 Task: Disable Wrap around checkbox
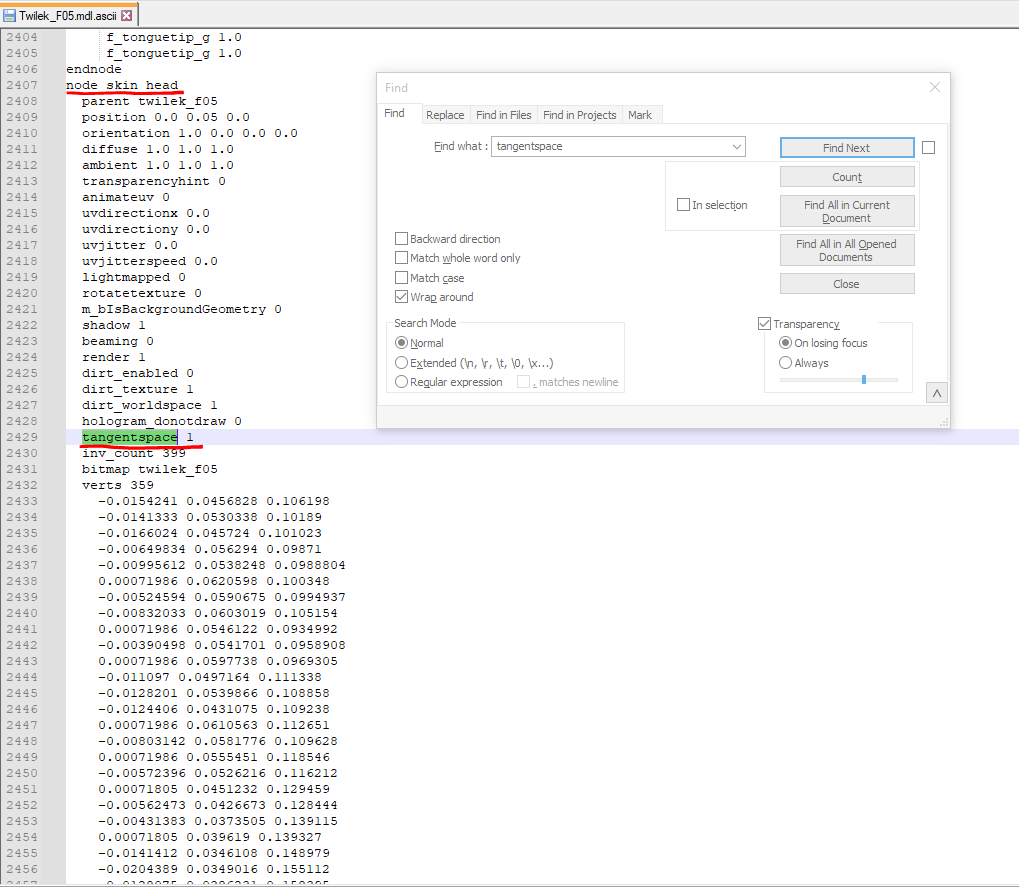click(x=402, y=297)
